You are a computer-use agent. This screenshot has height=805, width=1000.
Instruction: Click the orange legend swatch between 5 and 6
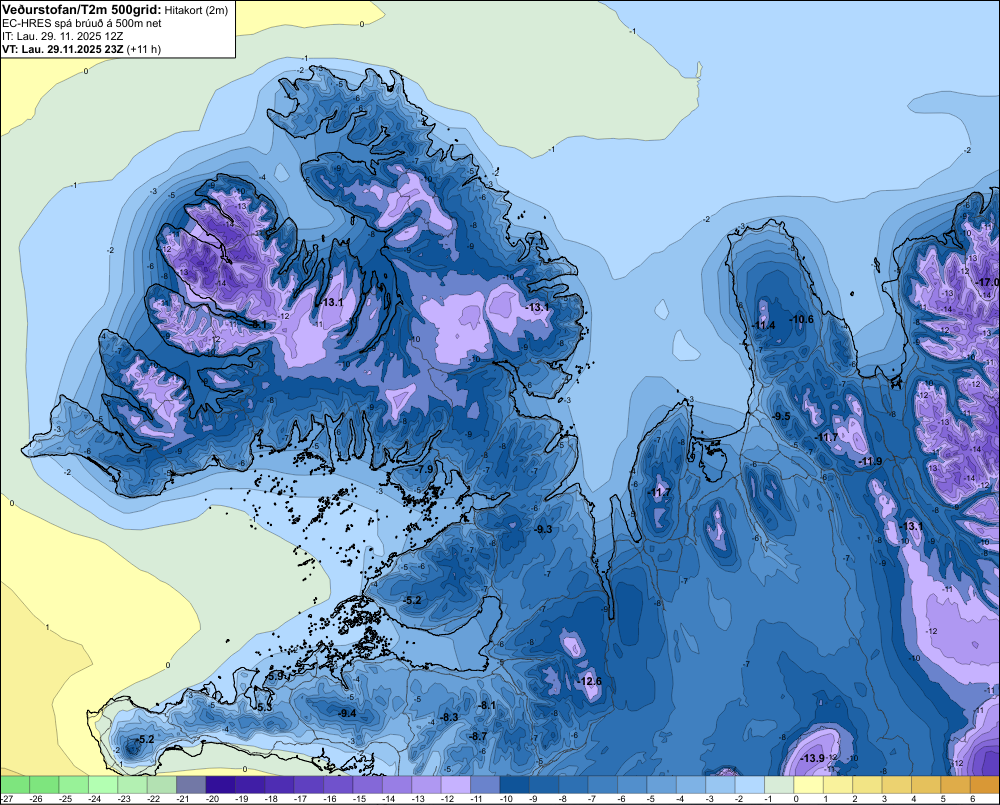click(x=953, y=784)
